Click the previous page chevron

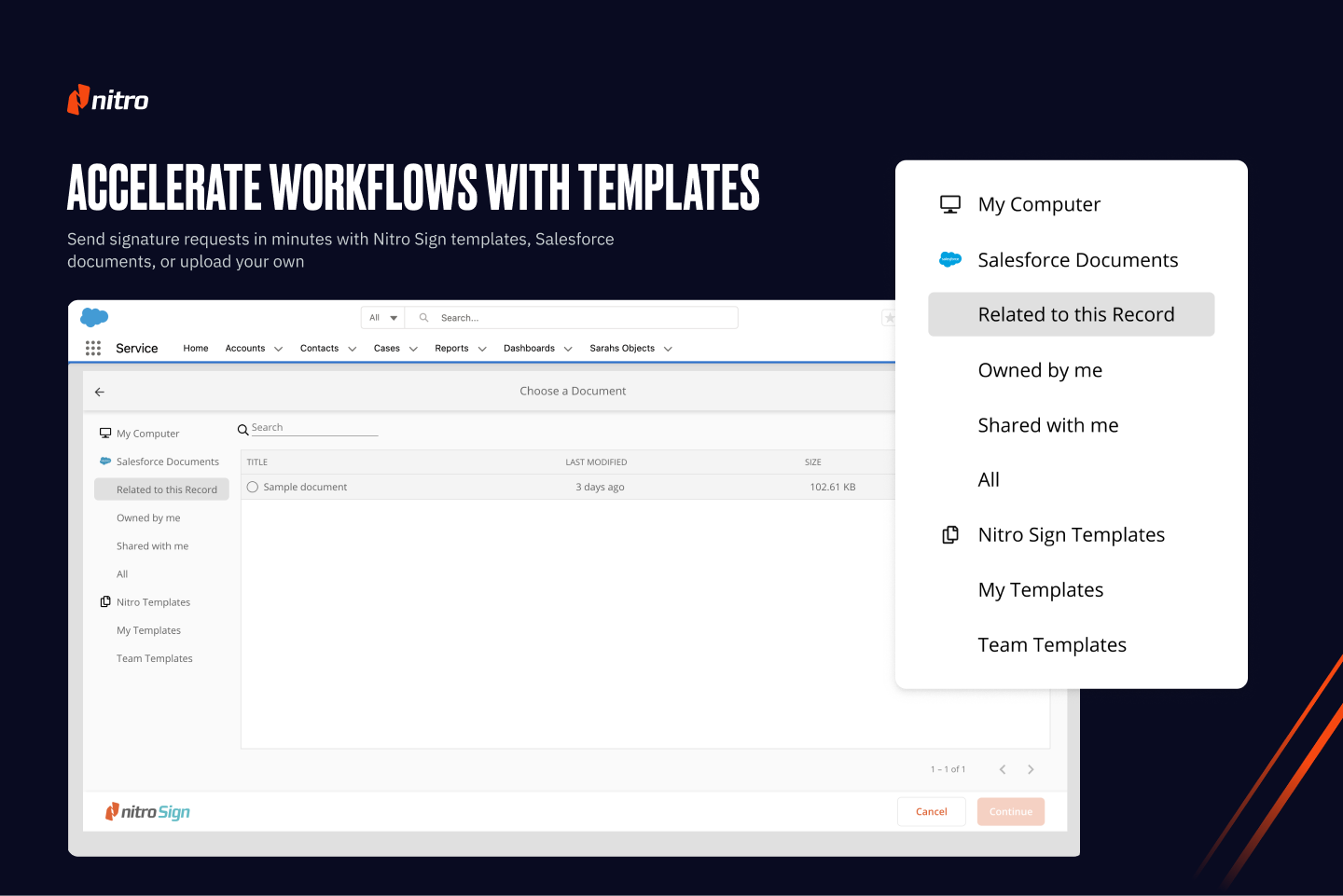click(x=1003, y=770)
